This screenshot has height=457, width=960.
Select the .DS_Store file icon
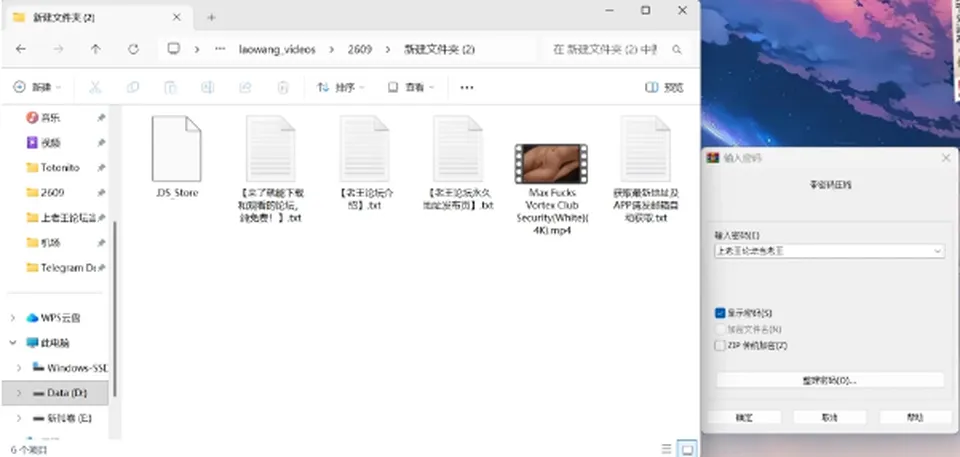click(x=176, y=149)
